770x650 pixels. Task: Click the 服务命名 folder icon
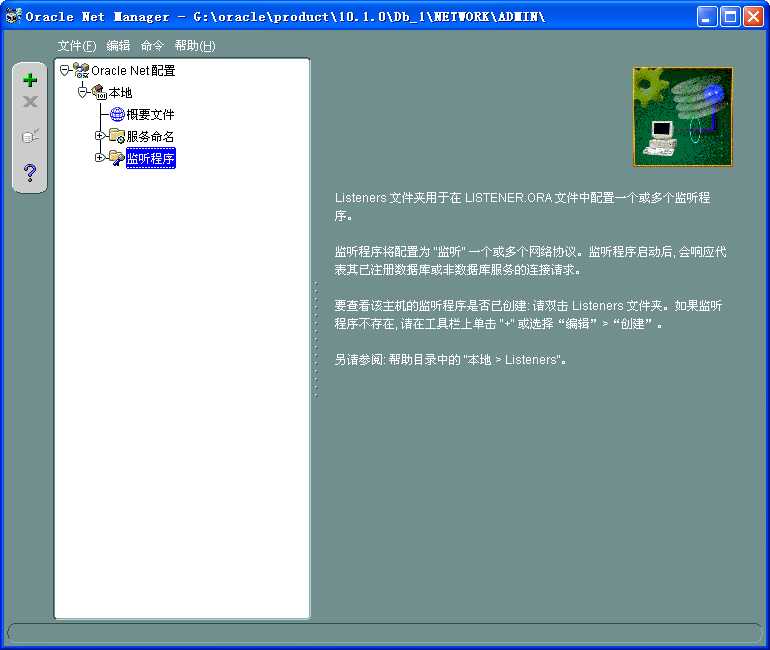[x=117, y=136]
